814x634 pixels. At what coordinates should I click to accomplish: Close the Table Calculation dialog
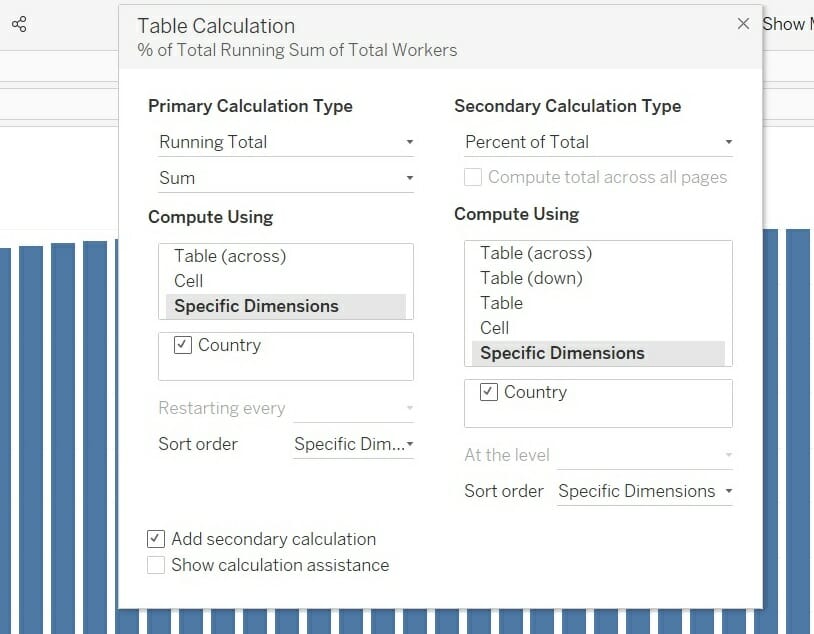pyautogui.click(x=743, y=24)
